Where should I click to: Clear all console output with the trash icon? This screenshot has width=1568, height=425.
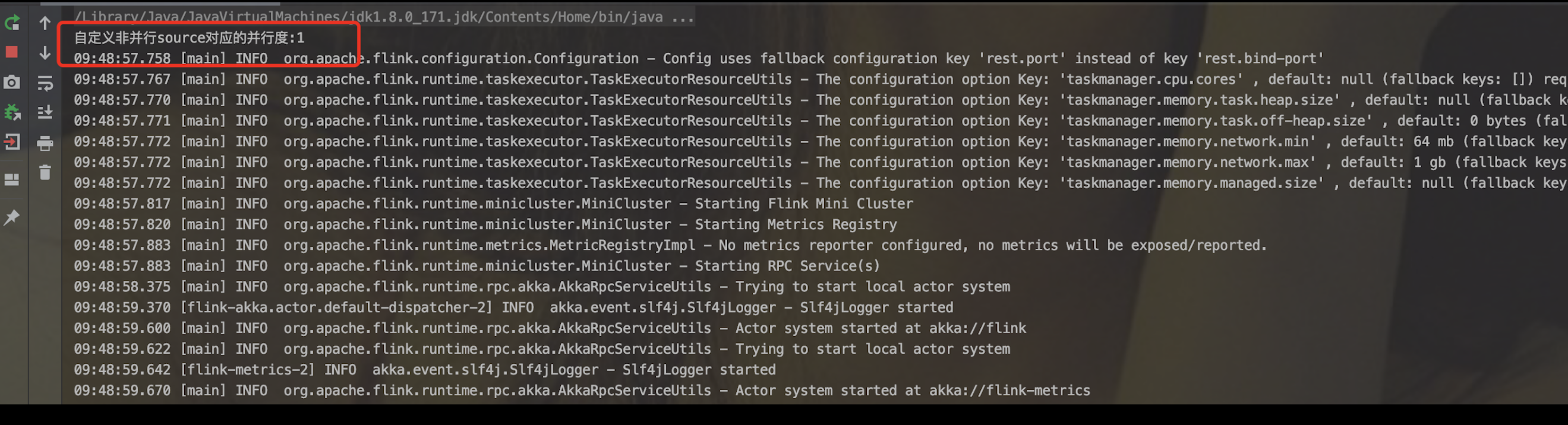click(45, 173)
